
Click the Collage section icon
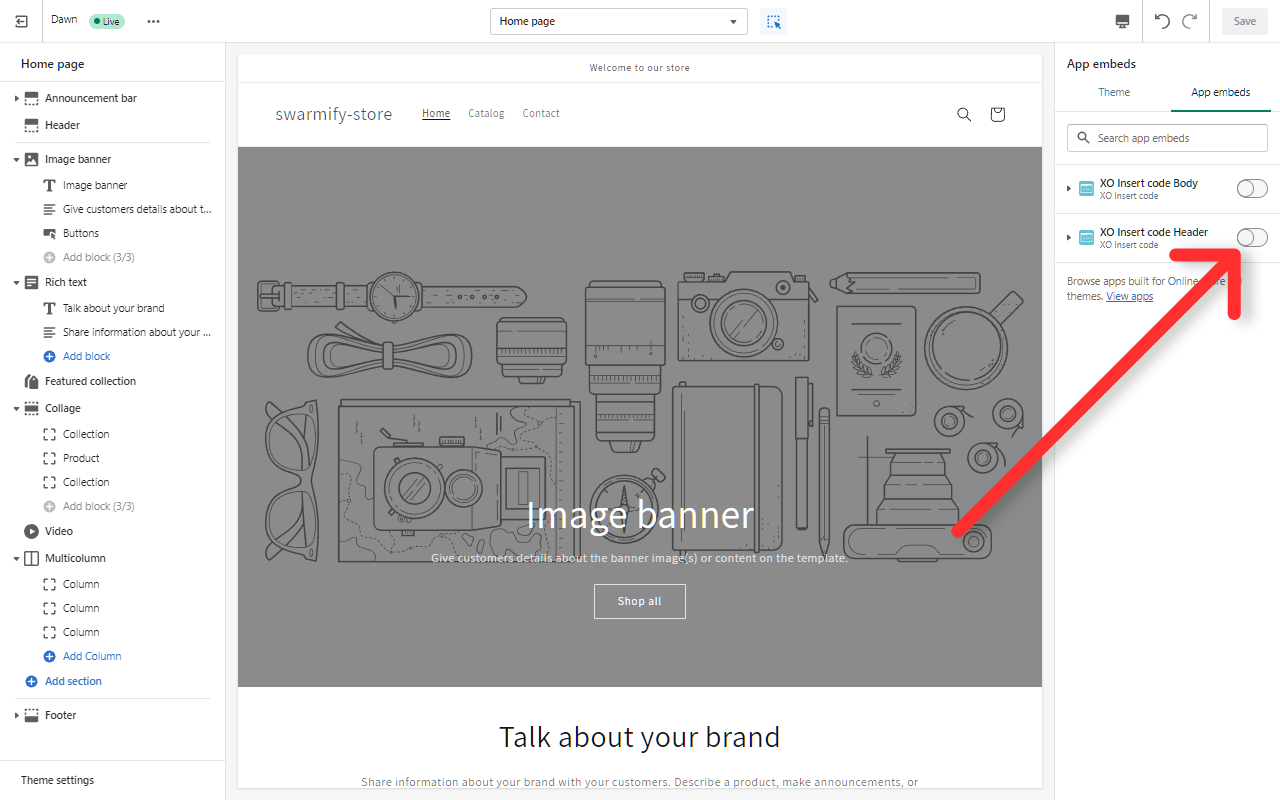(31, 408)
